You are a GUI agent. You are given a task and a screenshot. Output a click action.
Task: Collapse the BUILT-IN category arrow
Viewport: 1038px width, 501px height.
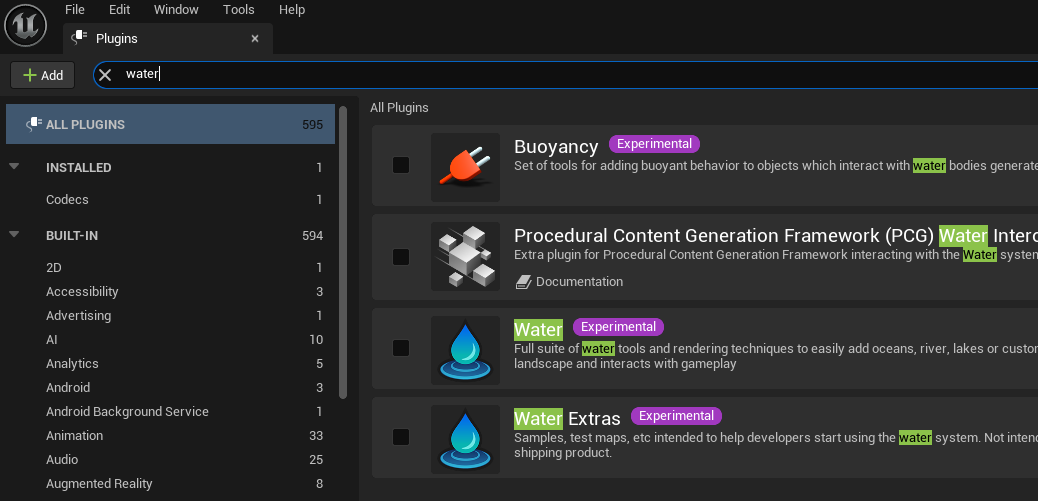click(15, 234)
